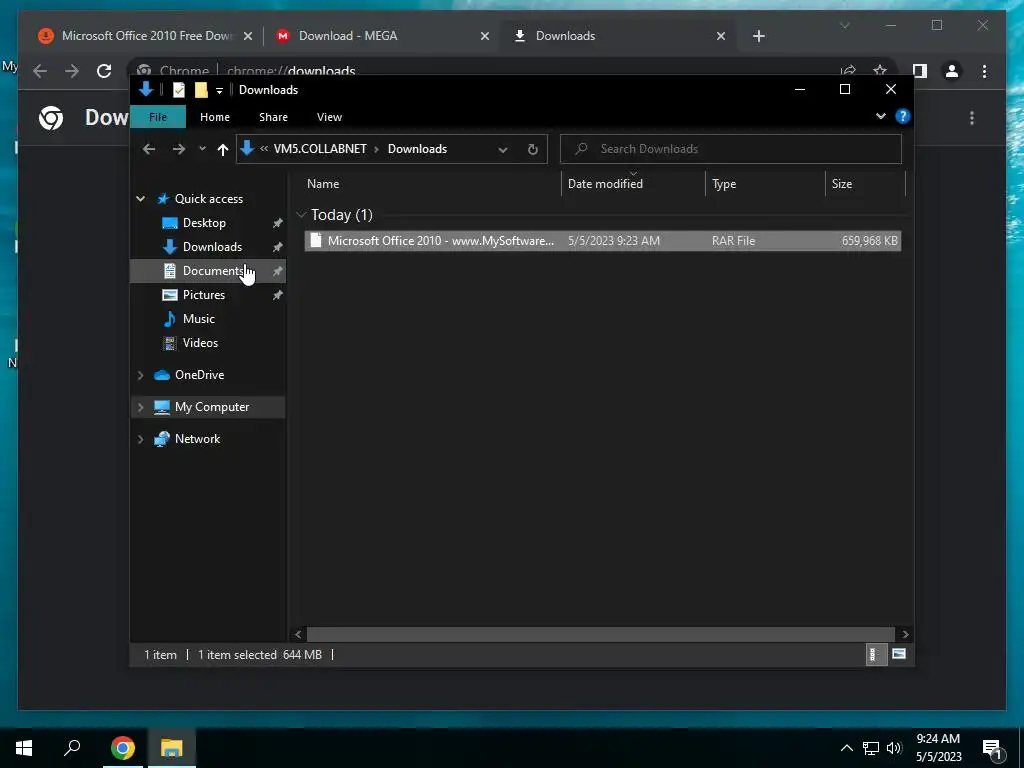Open address bar history dropdown
Viewport: 1024px width, 768px height.
point(503,150)
